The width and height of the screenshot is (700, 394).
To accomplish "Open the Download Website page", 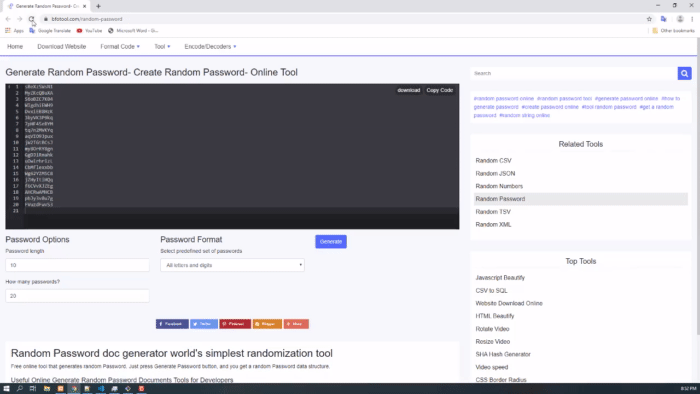I will pos(62,46).
